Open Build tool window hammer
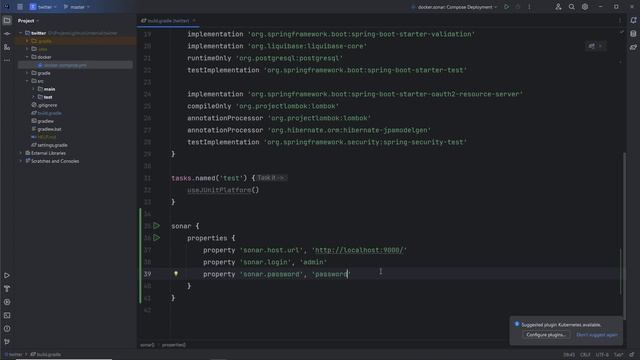The height and width of the screenshot is (360, 640). (7, 289)
